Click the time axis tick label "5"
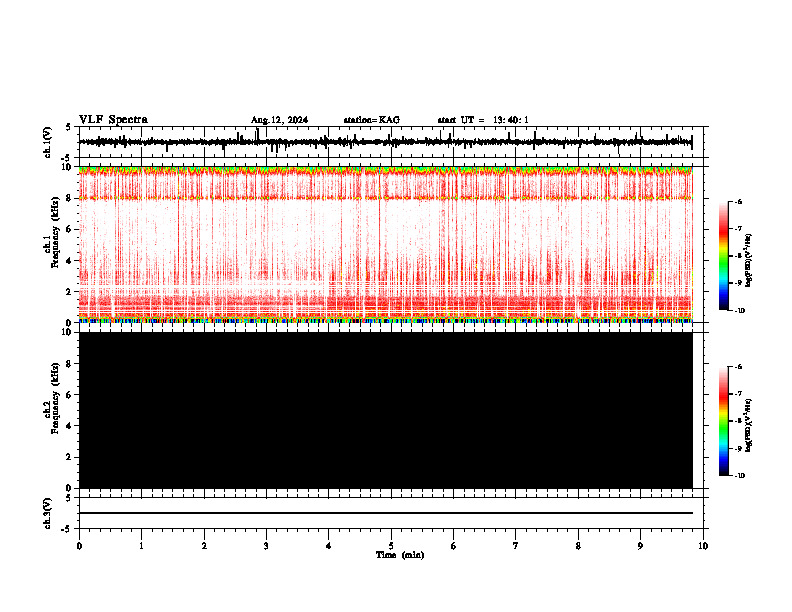792x612 pixels. tap(391, 546)
